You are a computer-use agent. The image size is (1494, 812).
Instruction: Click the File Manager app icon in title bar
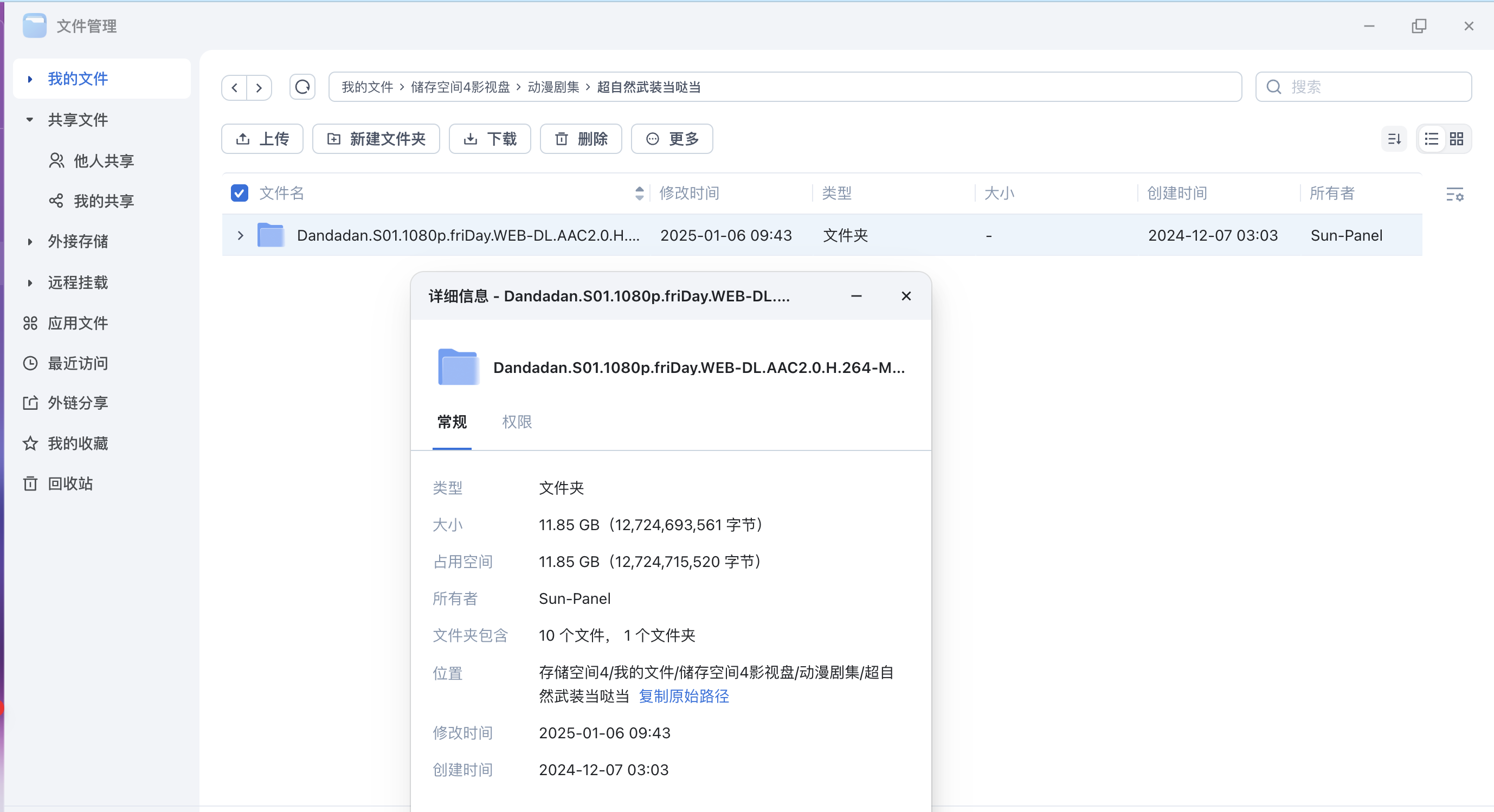(x=34, y=25)
